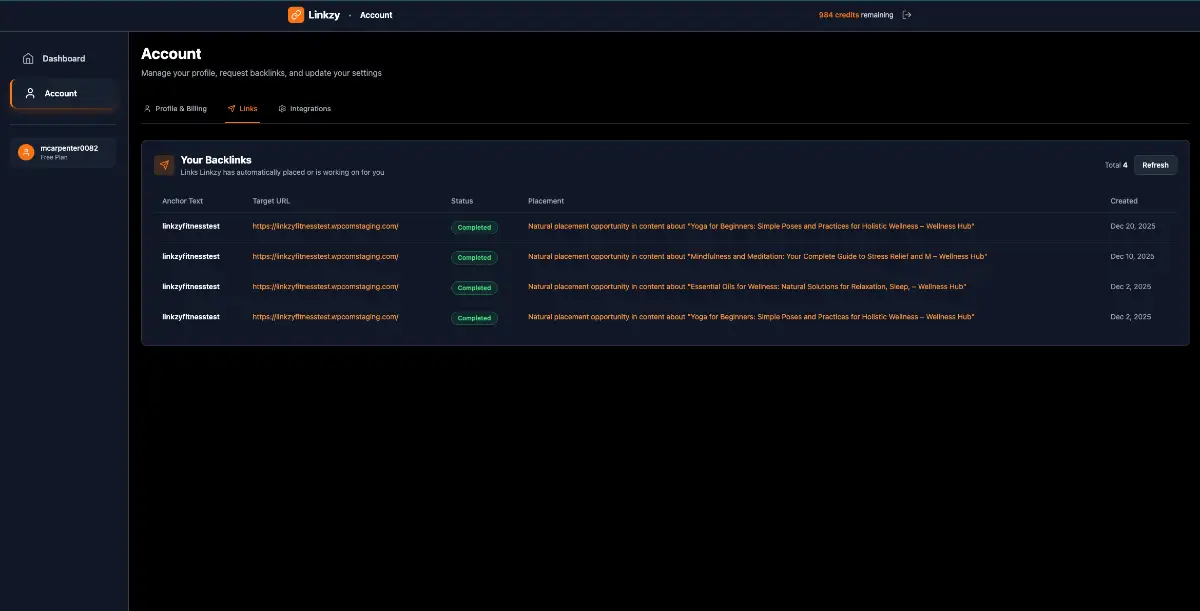Image resolution: width=1200 pixels, height=611 pixels.
Task: Click the Free Plan label under username
Action: tap(54, 158)
